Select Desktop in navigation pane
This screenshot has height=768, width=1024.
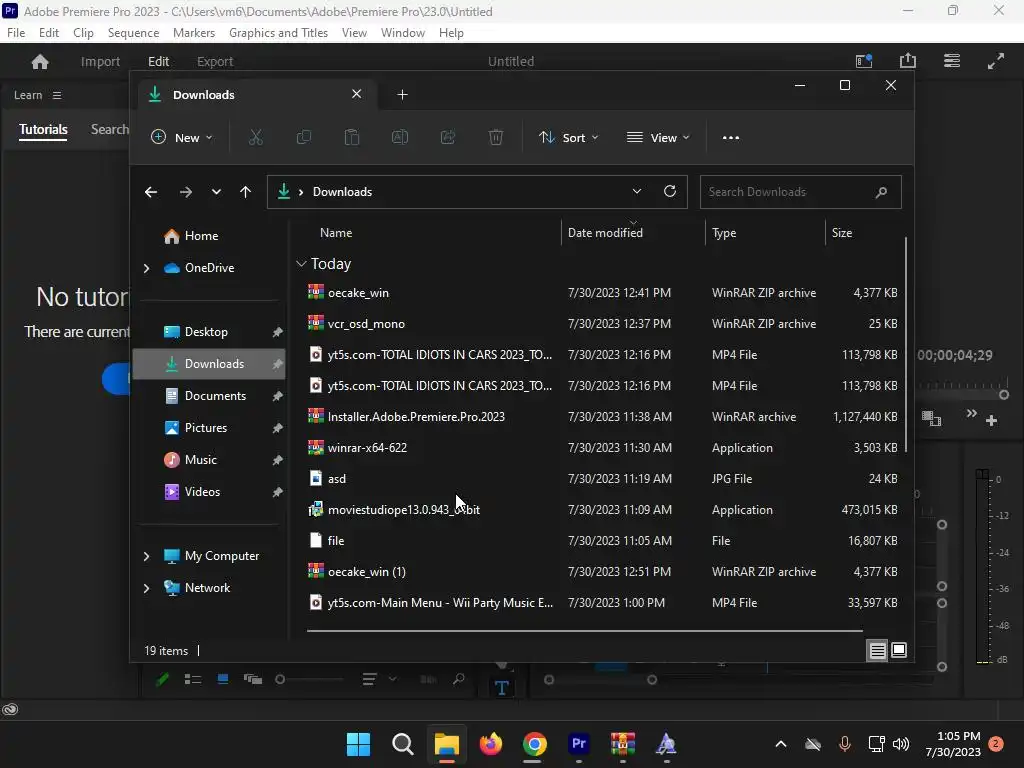click(x=210, y=332)
